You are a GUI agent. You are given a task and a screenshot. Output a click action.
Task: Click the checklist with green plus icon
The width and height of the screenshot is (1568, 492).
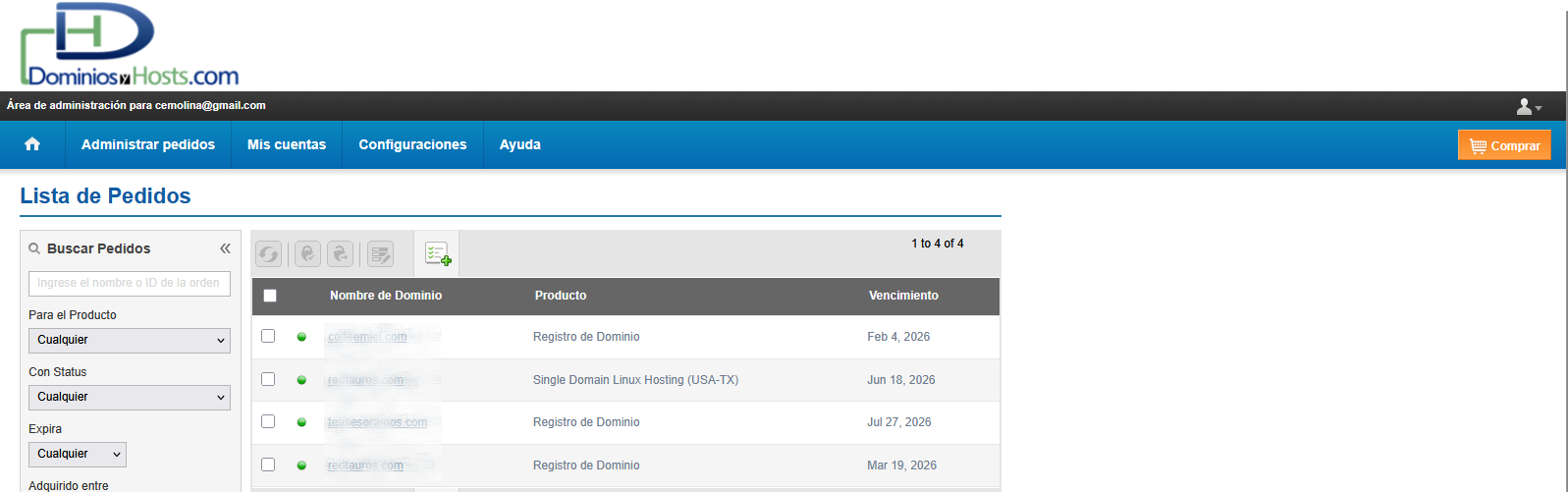coord(437,254)
